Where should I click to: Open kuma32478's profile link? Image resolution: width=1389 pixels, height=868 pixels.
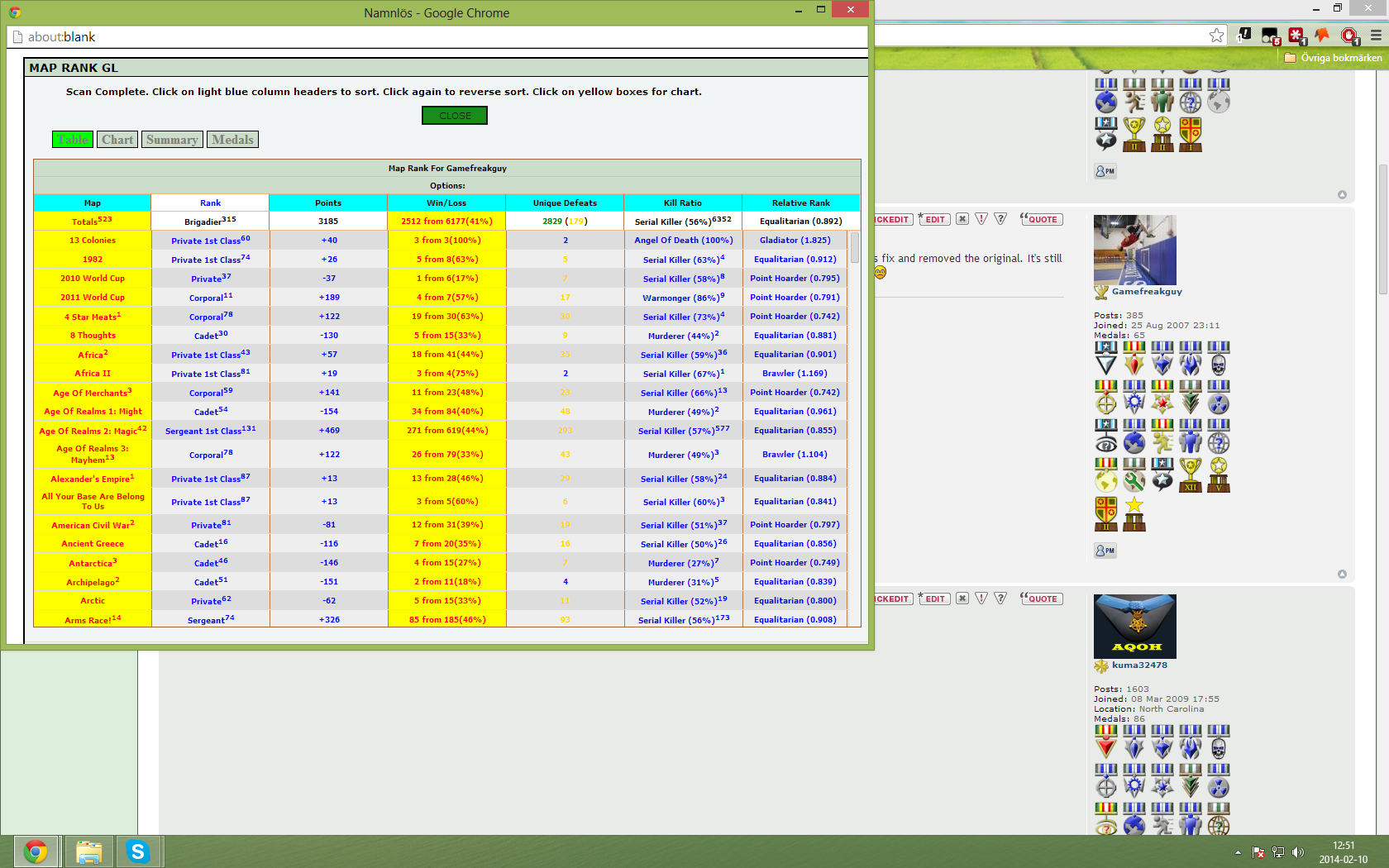tap(1139, 665)
